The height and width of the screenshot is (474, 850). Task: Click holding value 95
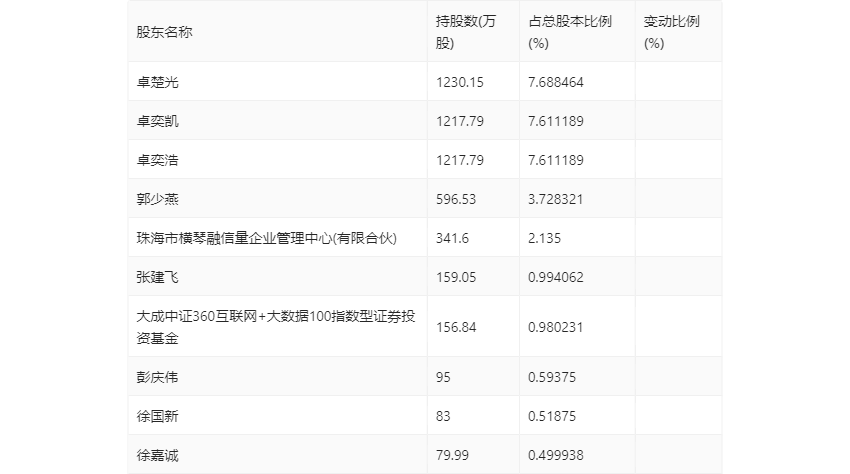(x=443, y=377)
